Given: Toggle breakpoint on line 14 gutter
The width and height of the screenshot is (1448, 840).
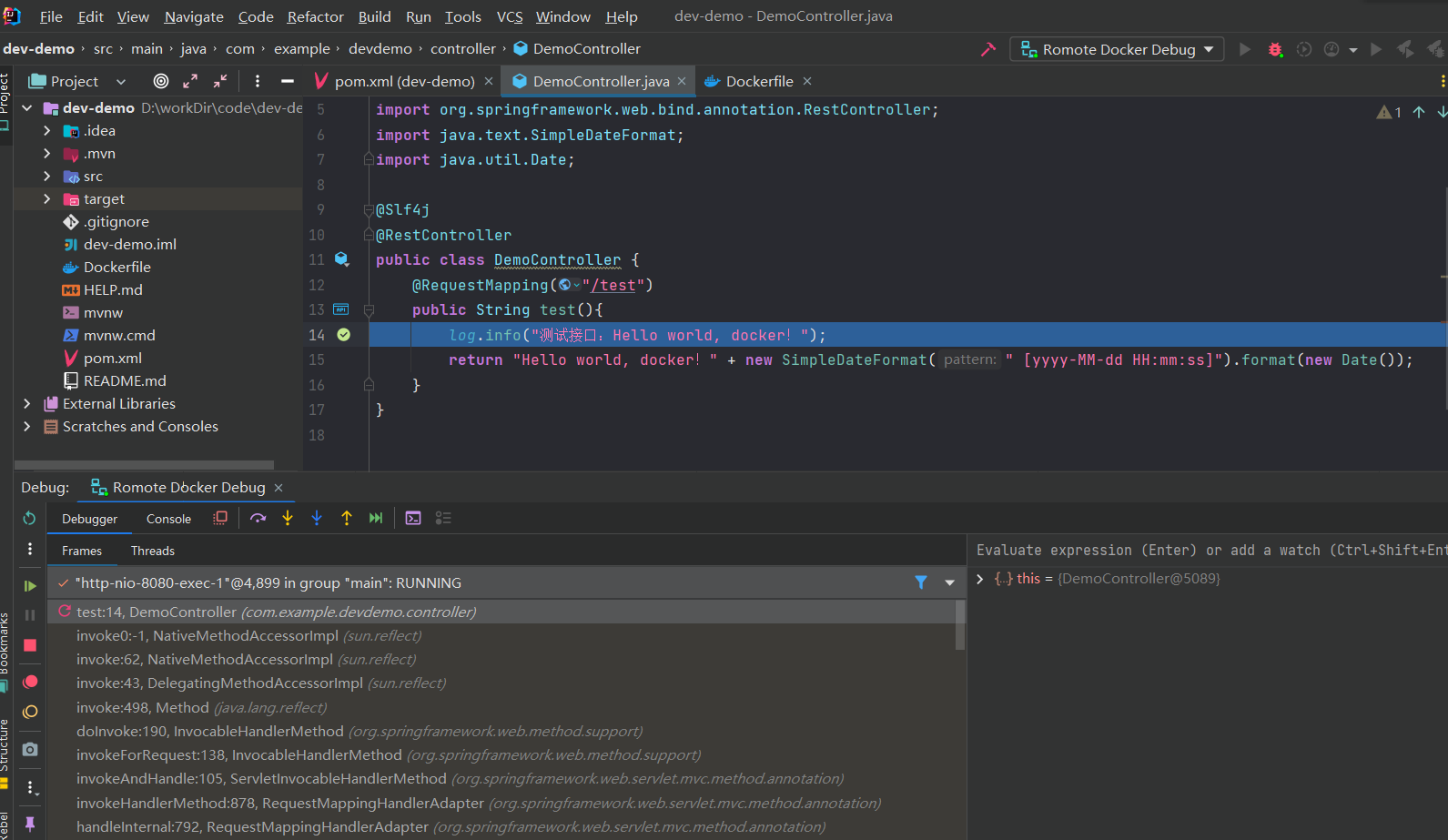Looking at the screenshot, I should 344,335.
